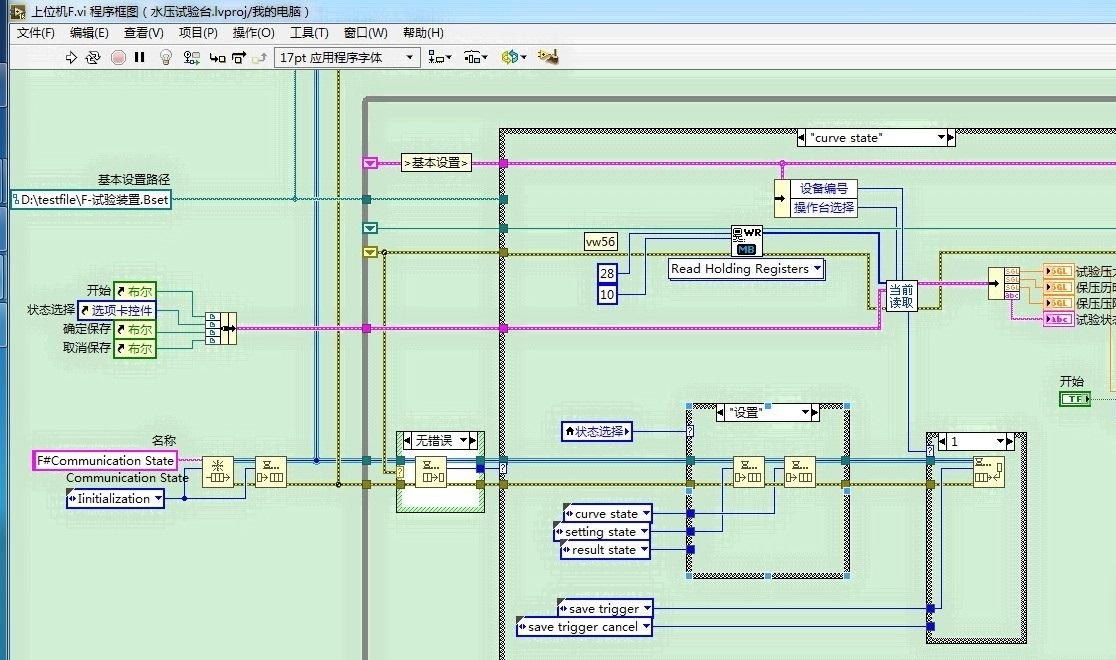Select the F#Communication State string constant
The width and height of the screenshot is (1116, 660).
tap(105, 461)
